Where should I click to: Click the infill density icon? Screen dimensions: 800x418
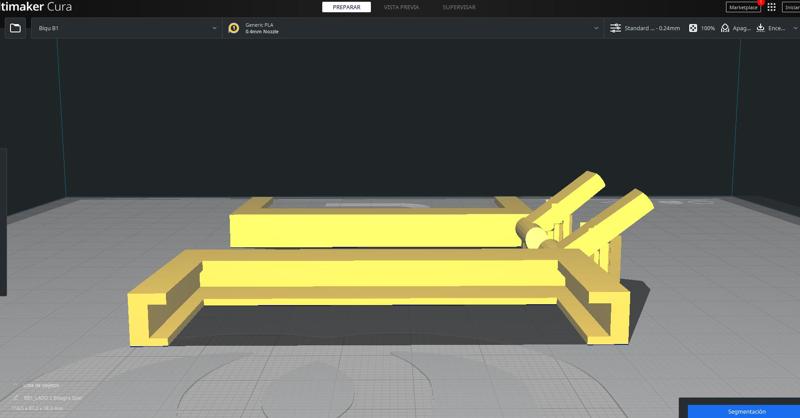[x=693, y=28]
